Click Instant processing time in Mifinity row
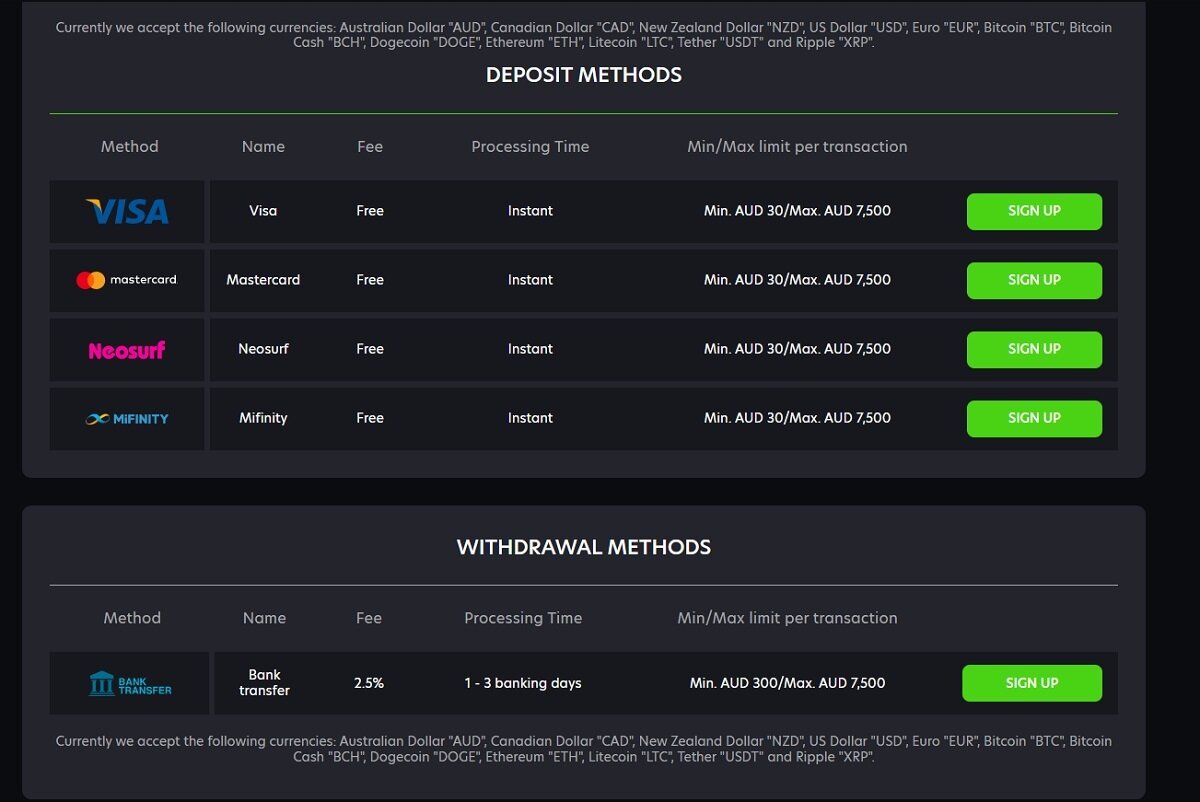The image size is (1200, 802). point(530,418)
